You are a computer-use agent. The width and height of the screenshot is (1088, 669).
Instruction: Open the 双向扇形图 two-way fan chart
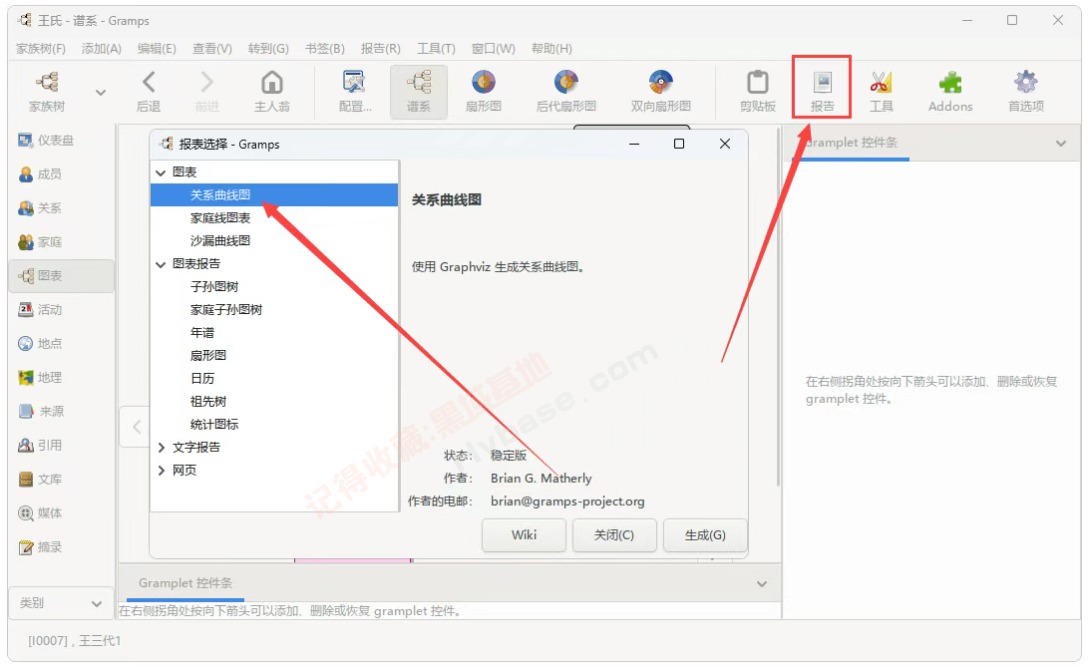[661, 91]
